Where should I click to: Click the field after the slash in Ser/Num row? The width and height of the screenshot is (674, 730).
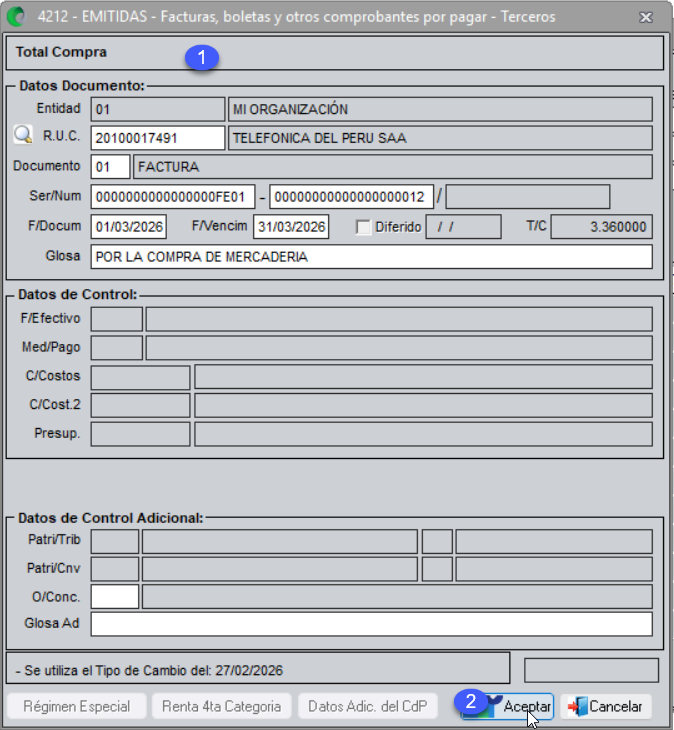[x=528, y=197]
